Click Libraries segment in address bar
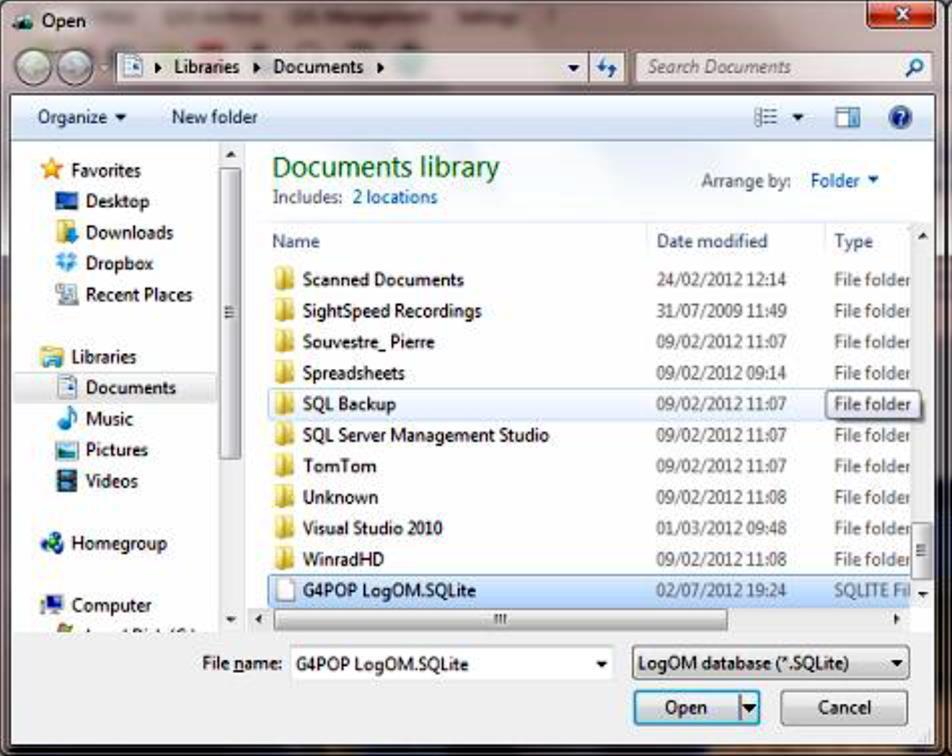The image size is (952, 756). pos(206,67)
